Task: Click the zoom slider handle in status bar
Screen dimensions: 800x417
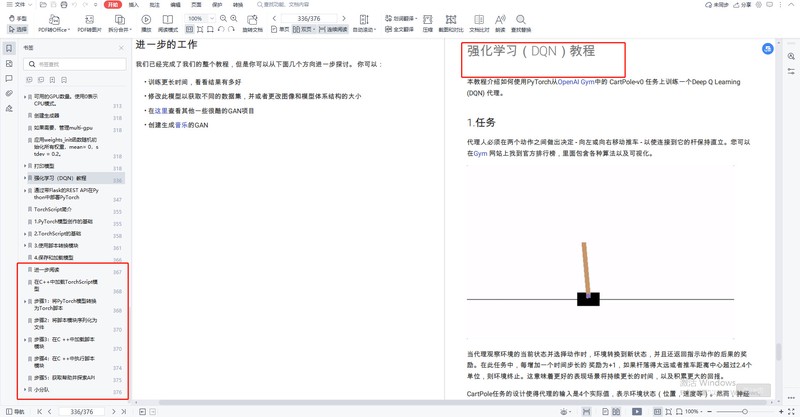Action: (x=745, y=411)
